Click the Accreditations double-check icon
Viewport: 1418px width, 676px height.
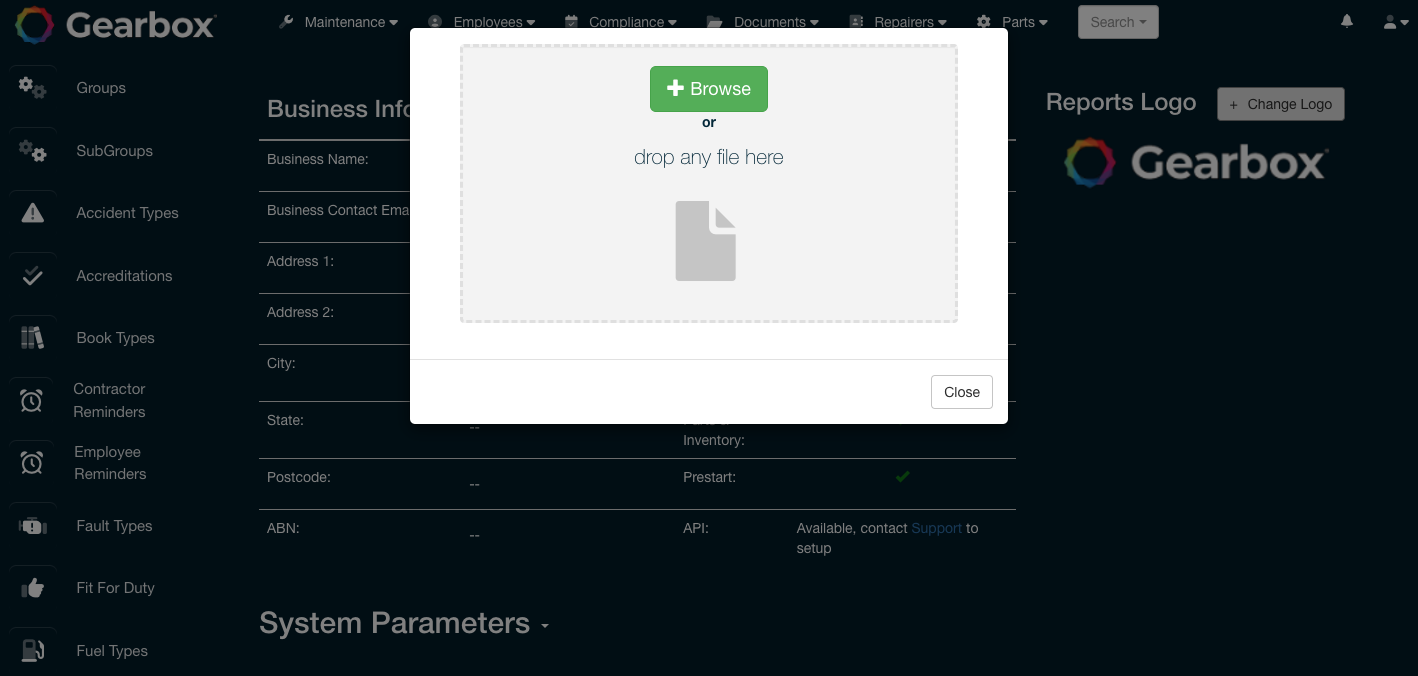pos(32,276)
